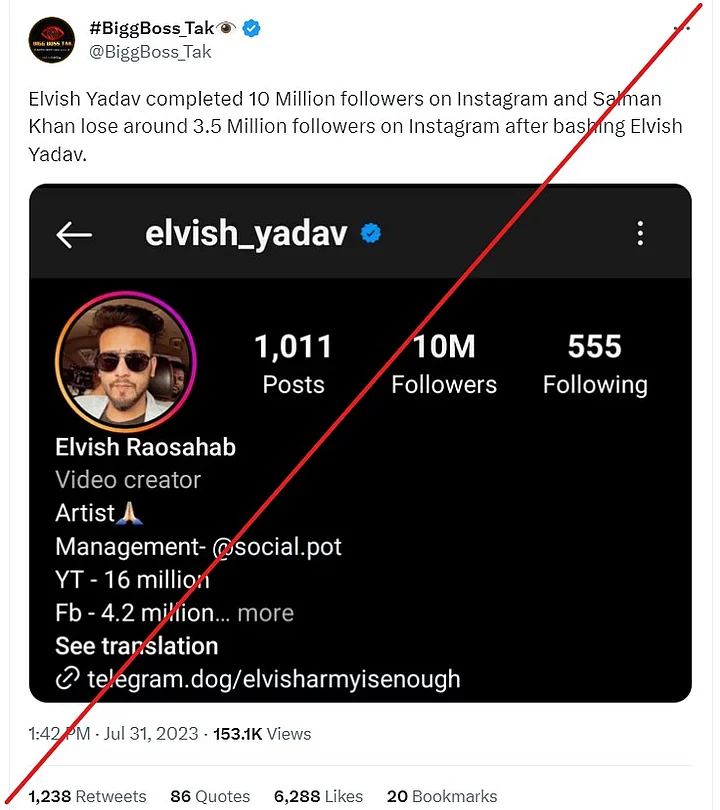
Task: Expand the bio with the 'more' link
Action: coord(267,613)
